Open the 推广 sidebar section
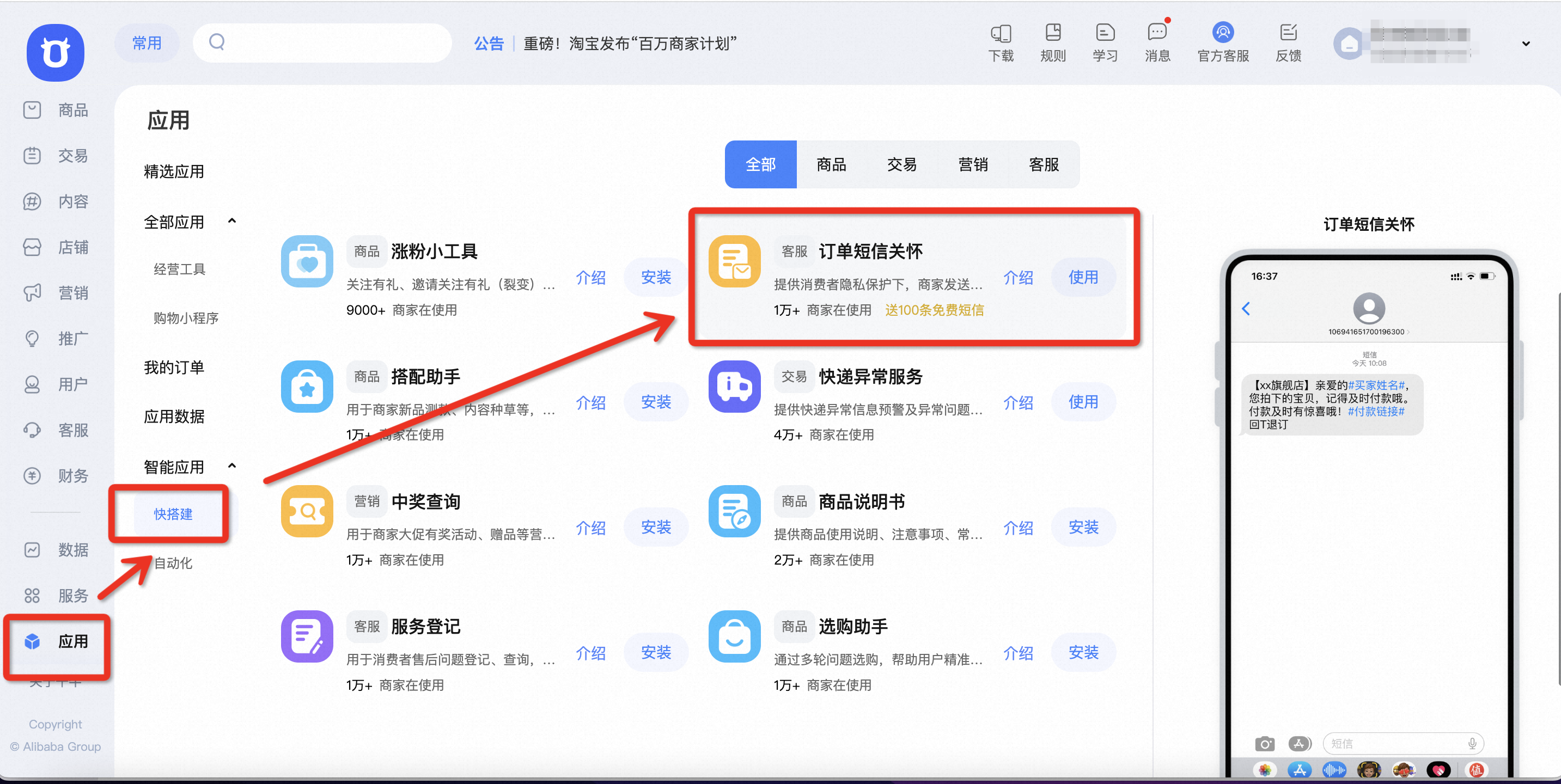This screenshot has width=1561, height=784. [x=56, y=338]
